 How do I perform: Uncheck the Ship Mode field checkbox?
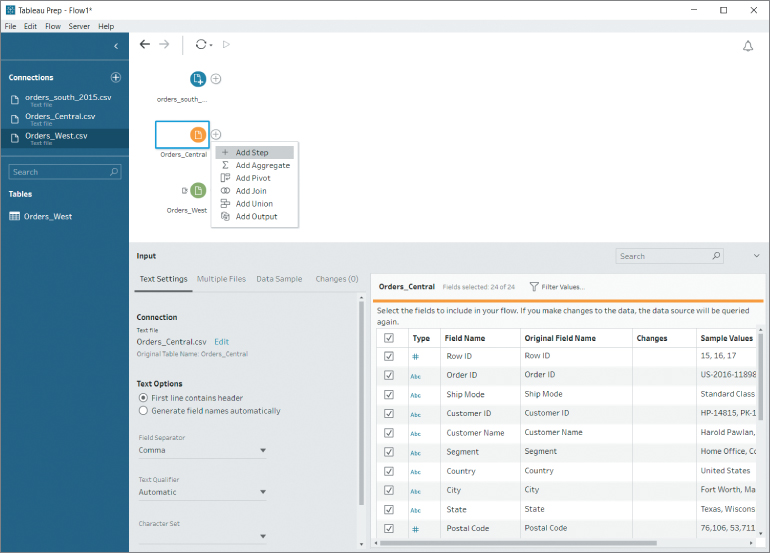point(389,394)
